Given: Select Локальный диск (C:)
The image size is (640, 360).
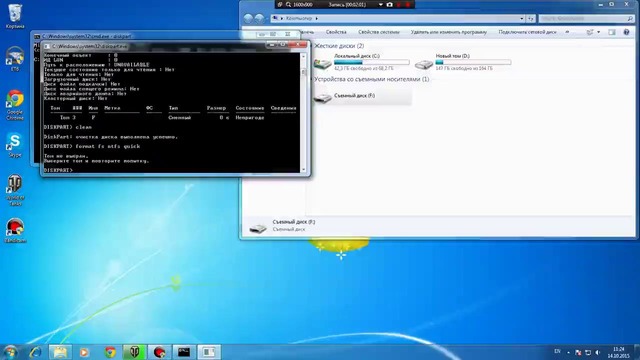Looking at the screenshot, I should [x=362, y=62].
